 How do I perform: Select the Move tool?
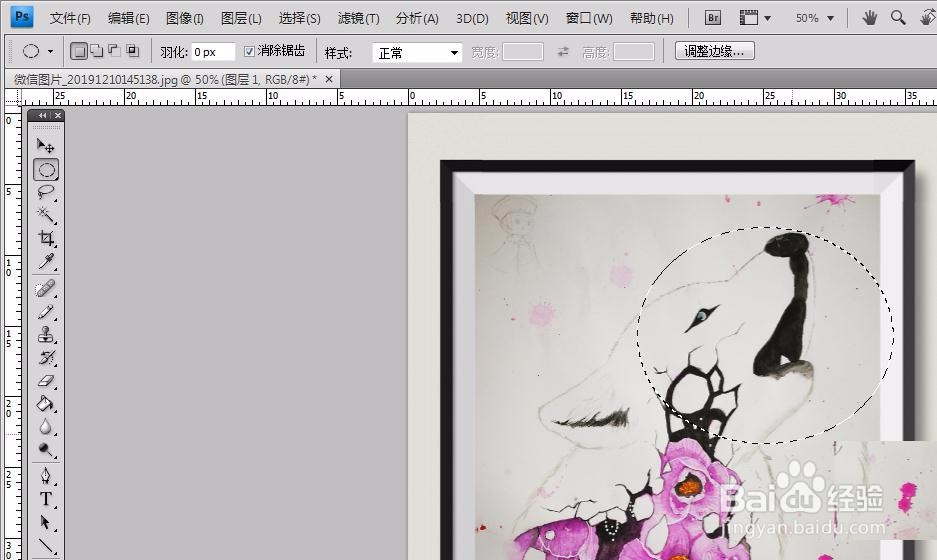tap(46, 146)
